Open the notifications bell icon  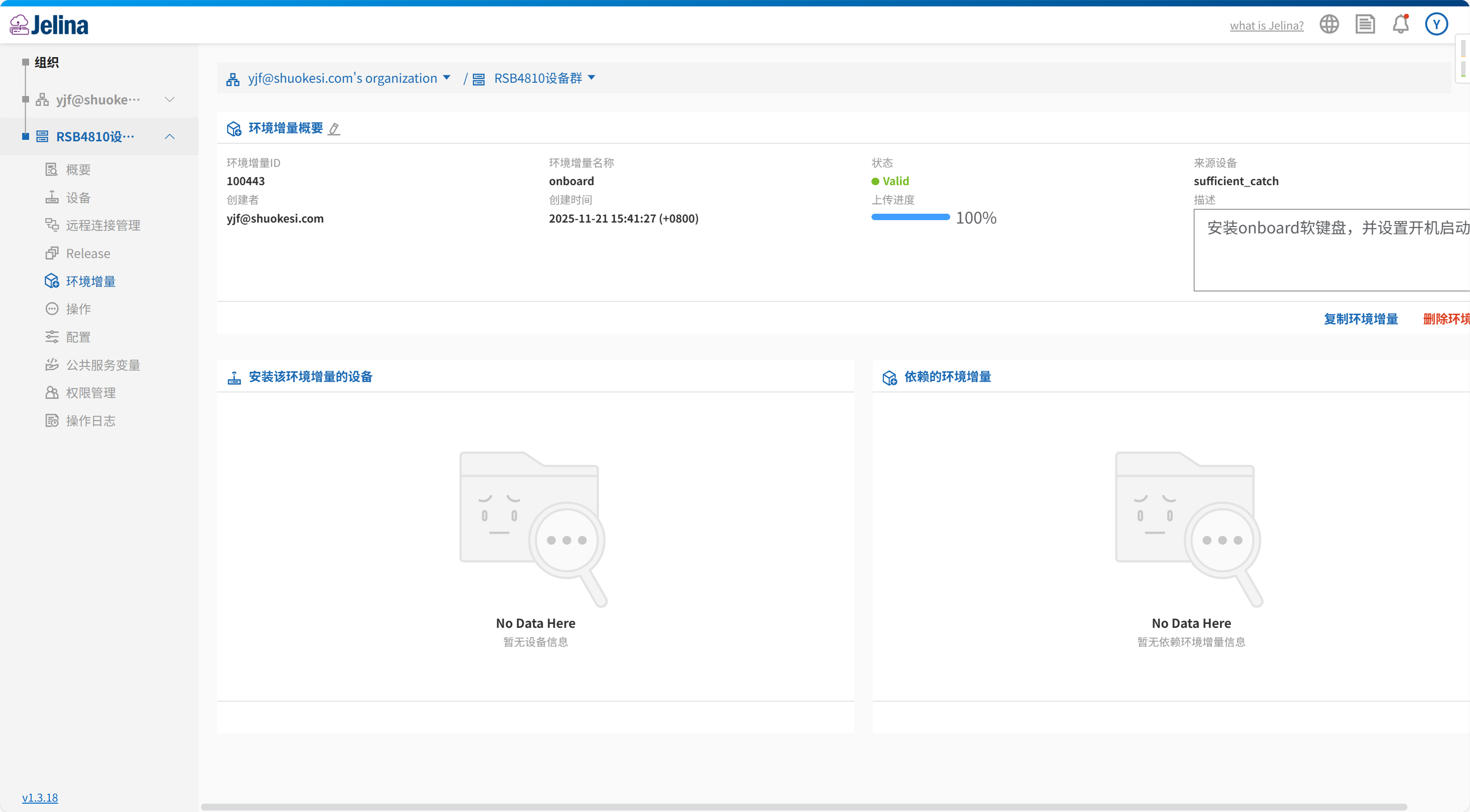point(1401,25)
